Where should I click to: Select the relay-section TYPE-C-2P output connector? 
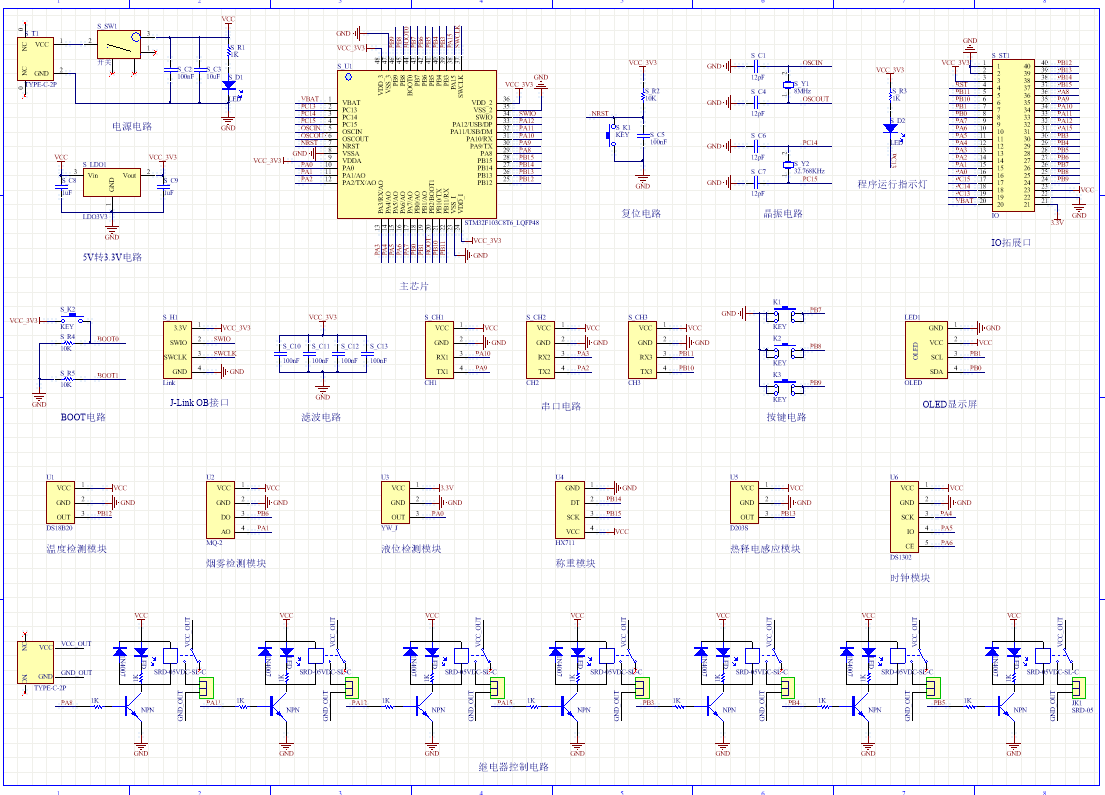click(35, 662)
